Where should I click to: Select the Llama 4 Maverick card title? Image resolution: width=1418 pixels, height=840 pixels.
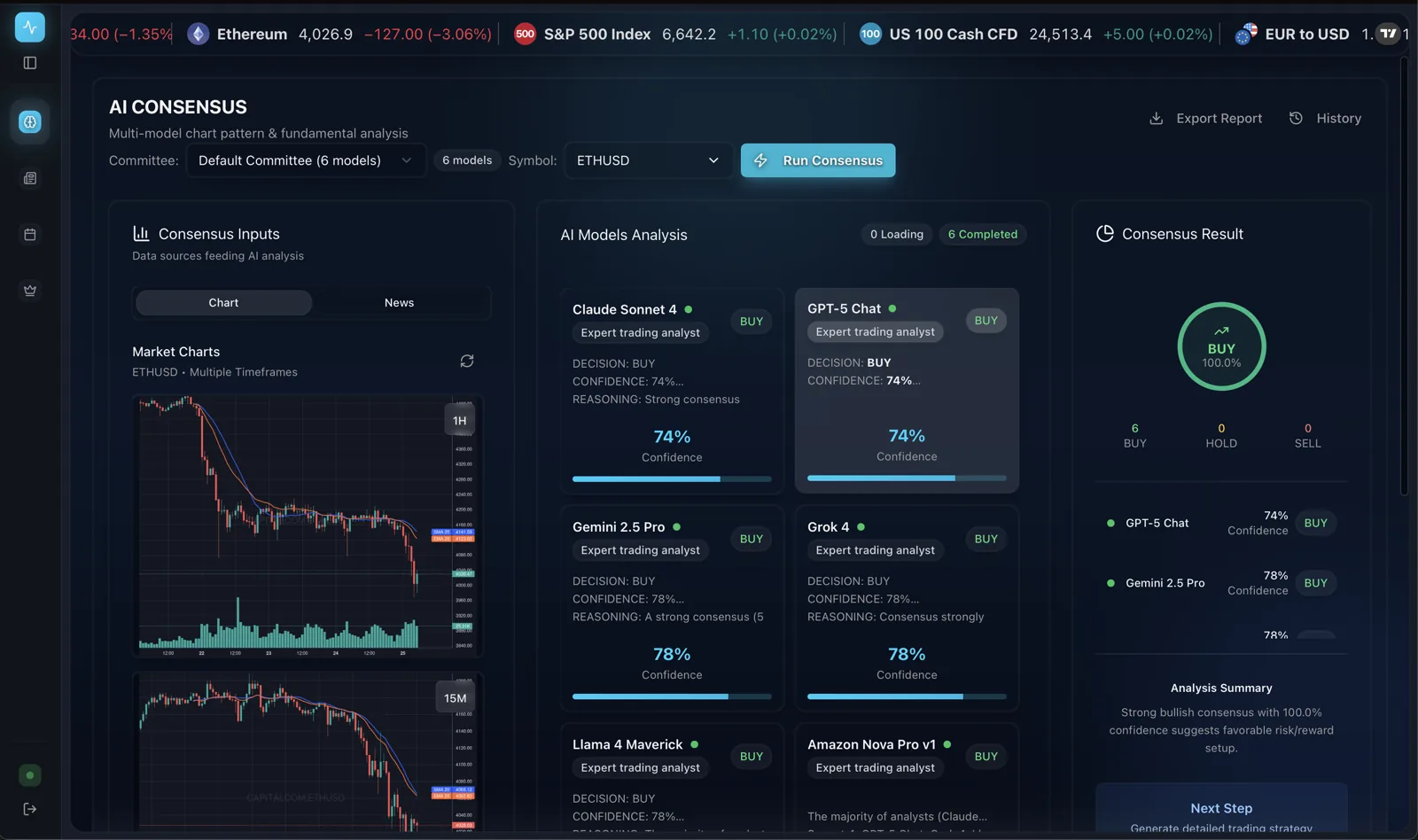[627, 744]
